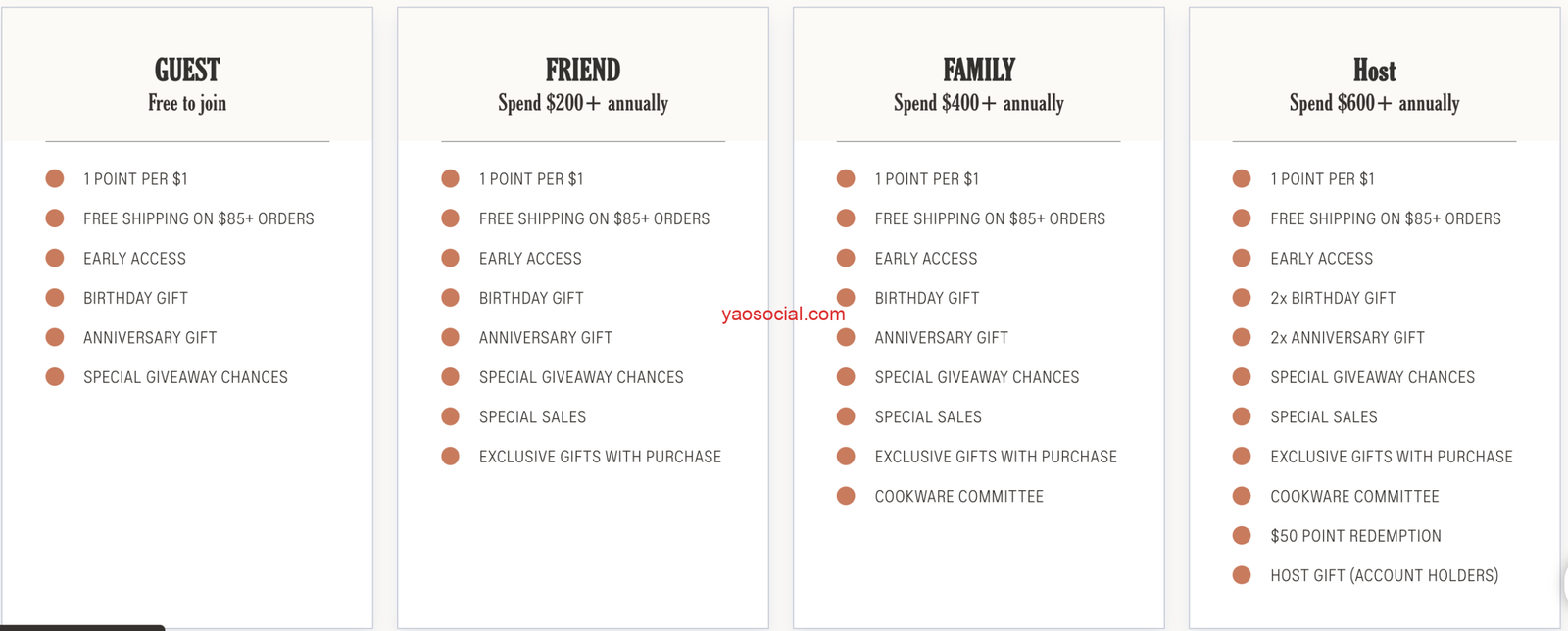1568x631 pixels.
Task: Click bullet next to Host Gift (Account Holders)
Action: tap(1242, 575)
